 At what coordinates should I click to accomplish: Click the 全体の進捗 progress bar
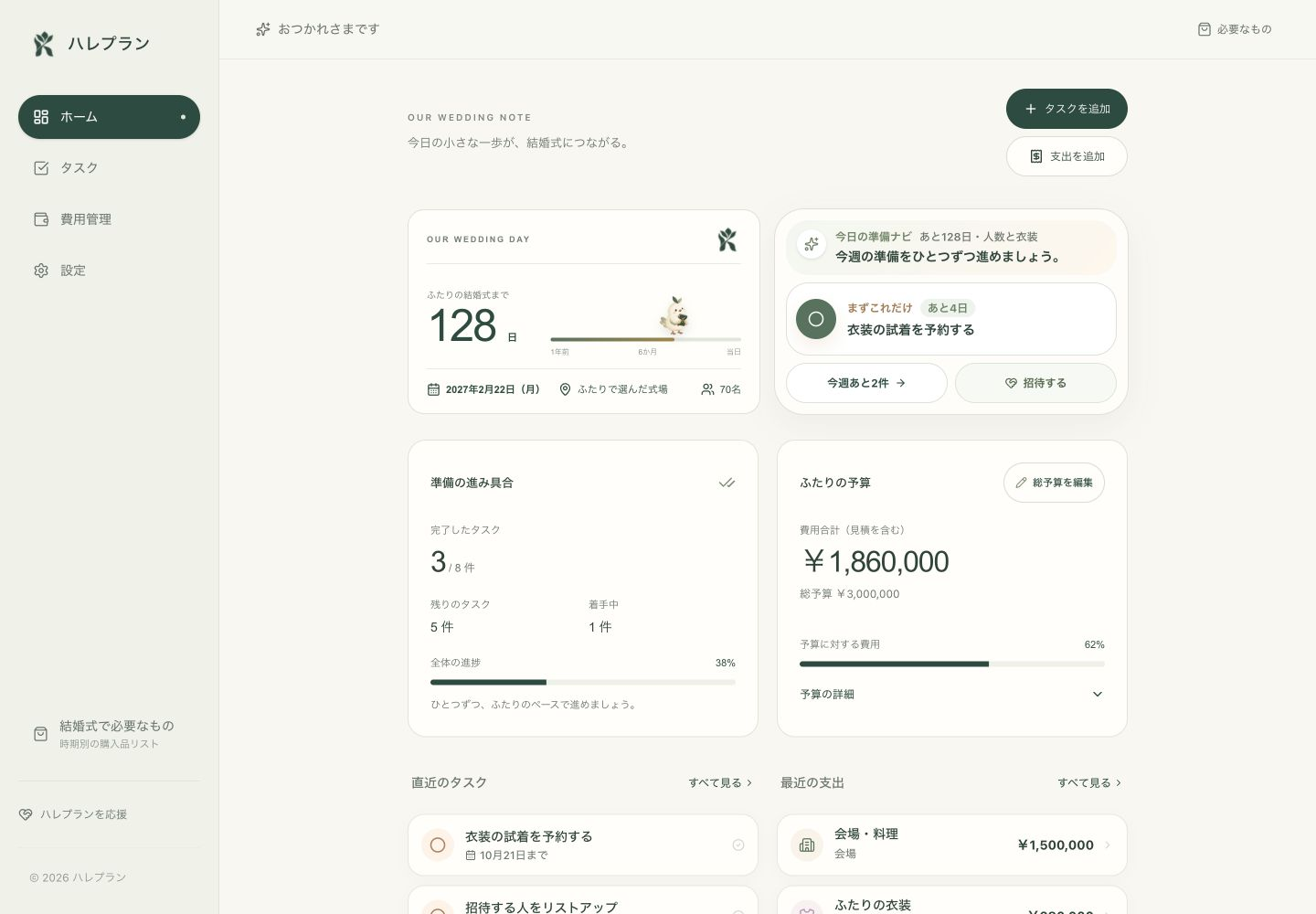coord(583,682)
